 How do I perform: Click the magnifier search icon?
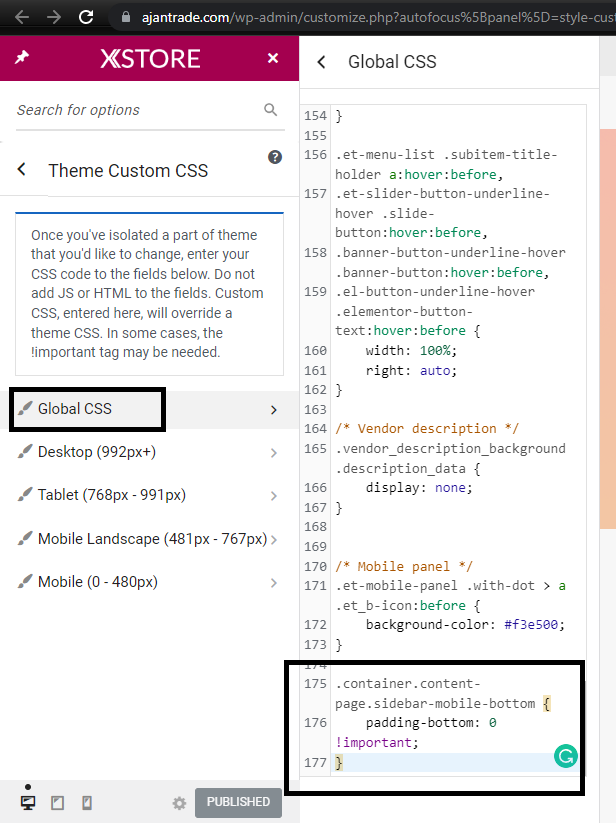tap(271, 109)
